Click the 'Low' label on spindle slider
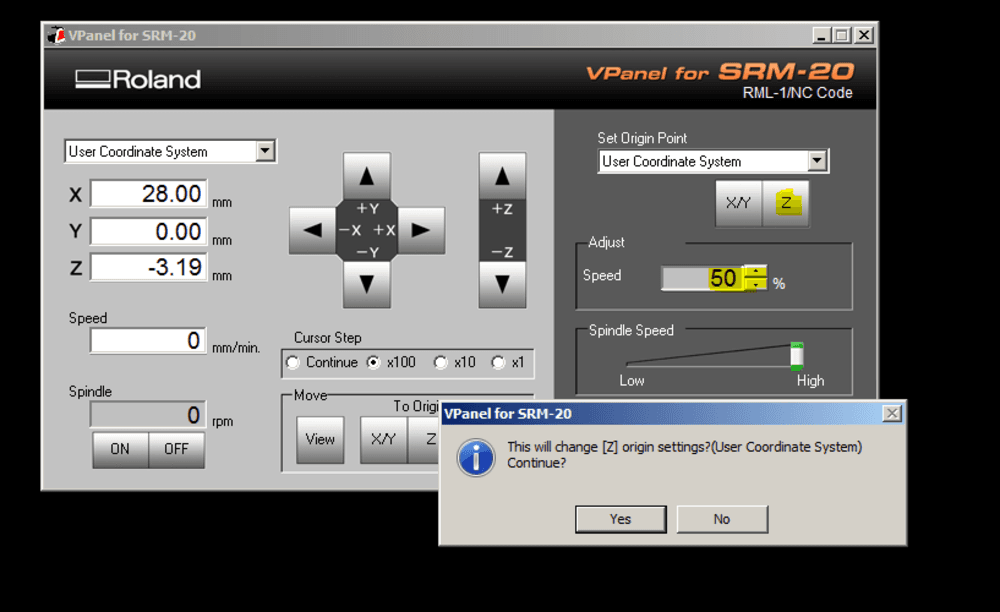The height and width of the screenshot is (612, 1000). click(x=631, y=381)
